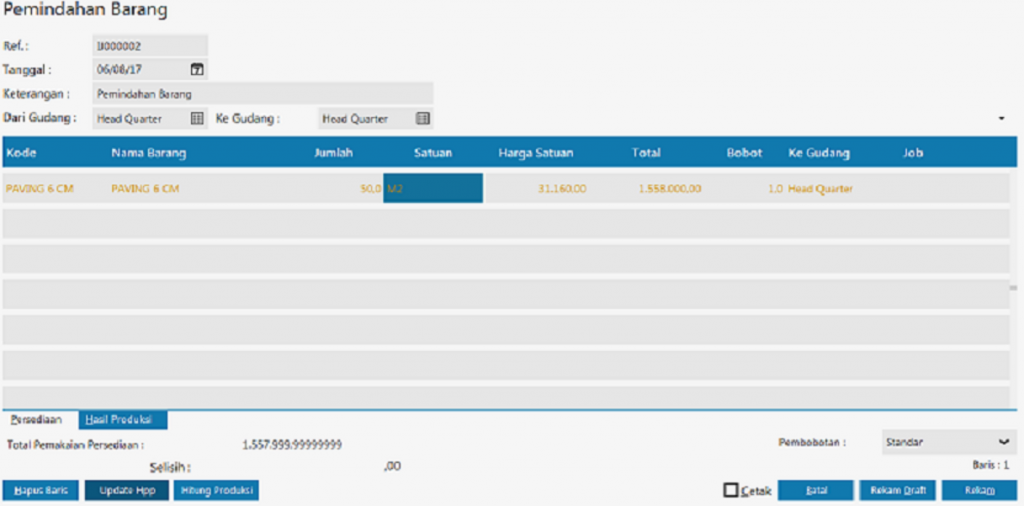
Task: Click the Hitung Produksi button
Action: click(x=216, y=490)
